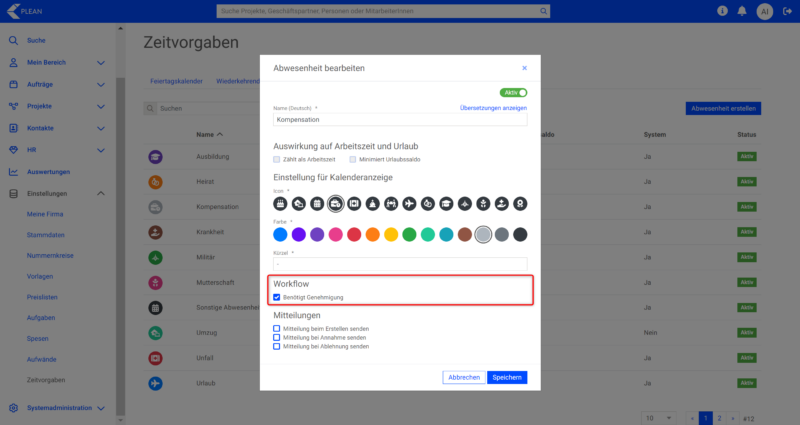The image size is (800, 425).
Task: Choose the graduation cap icon
Action: point(446,204)
